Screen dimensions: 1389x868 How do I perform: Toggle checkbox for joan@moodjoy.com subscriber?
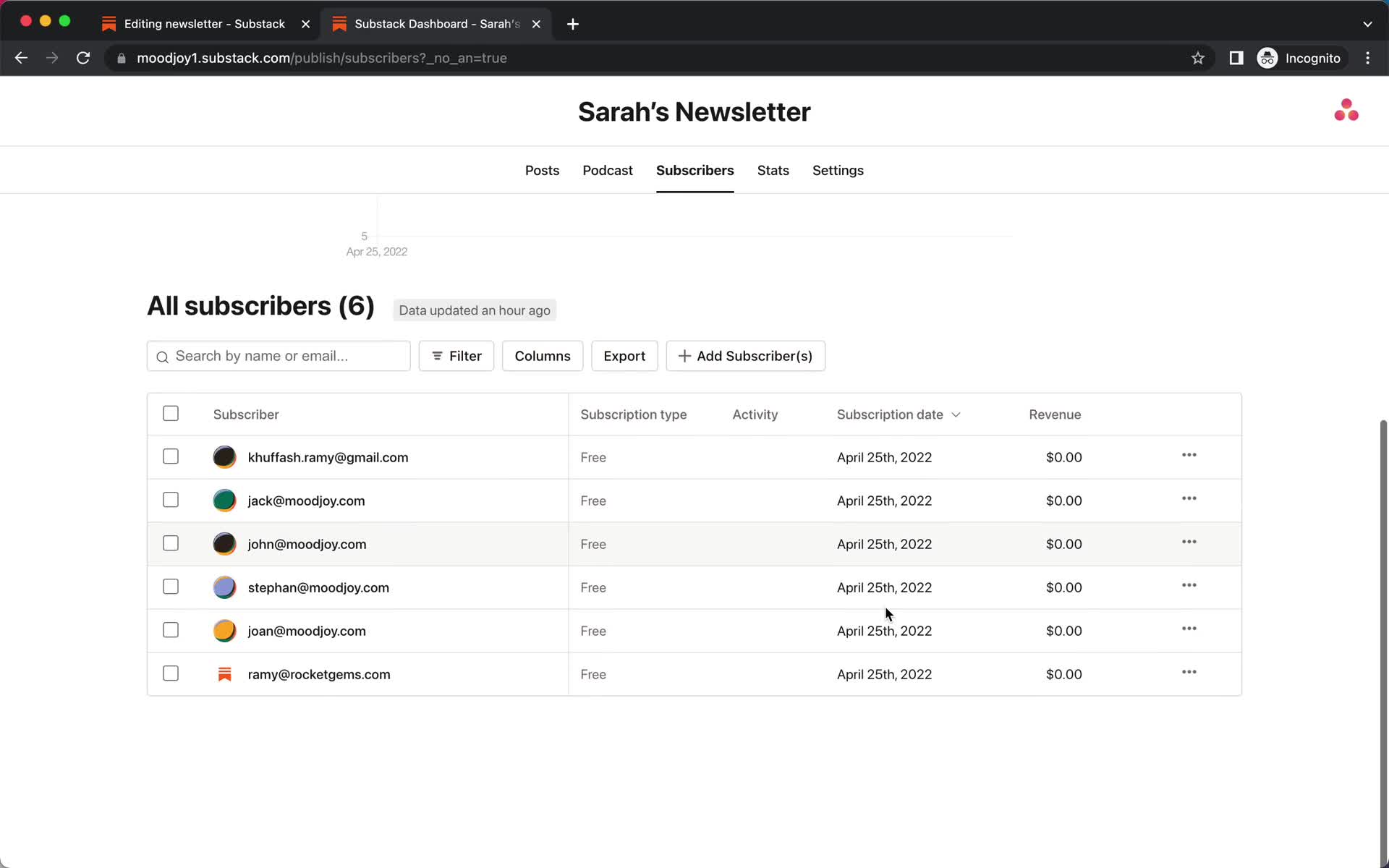point(170,631)
